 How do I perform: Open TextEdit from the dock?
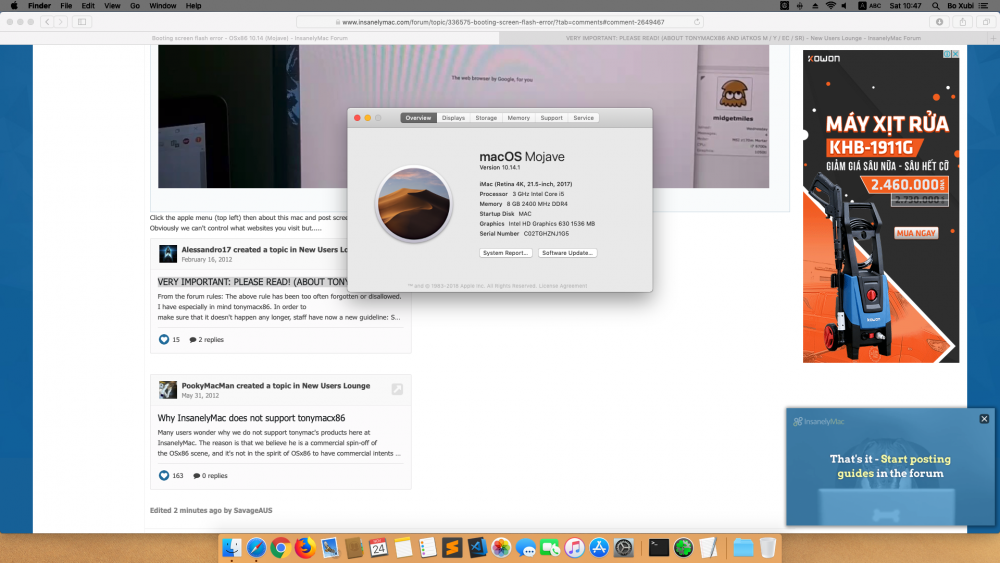708,548
